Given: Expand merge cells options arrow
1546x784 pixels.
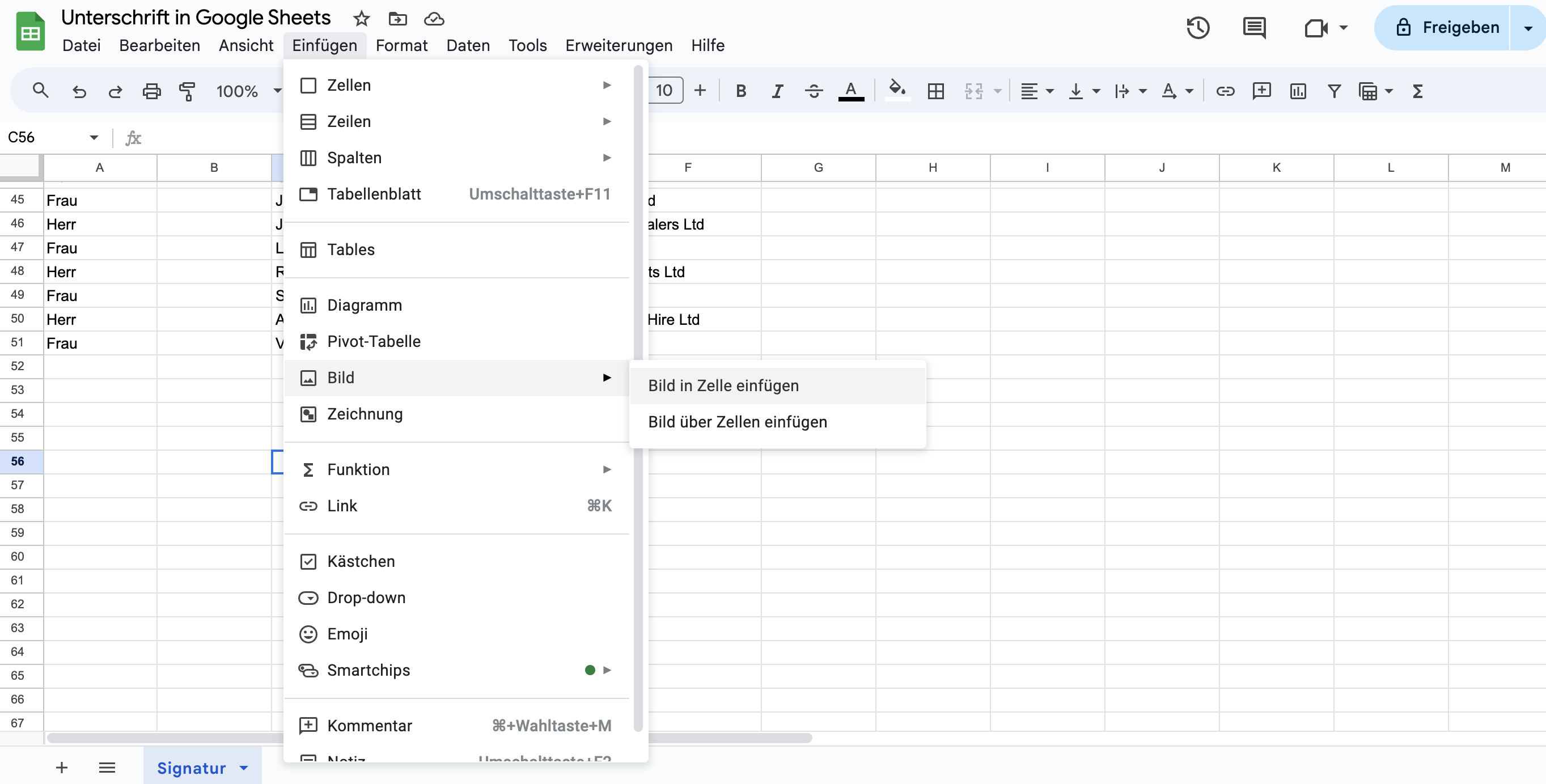Looking at the screenshot, I should (997, 91).
